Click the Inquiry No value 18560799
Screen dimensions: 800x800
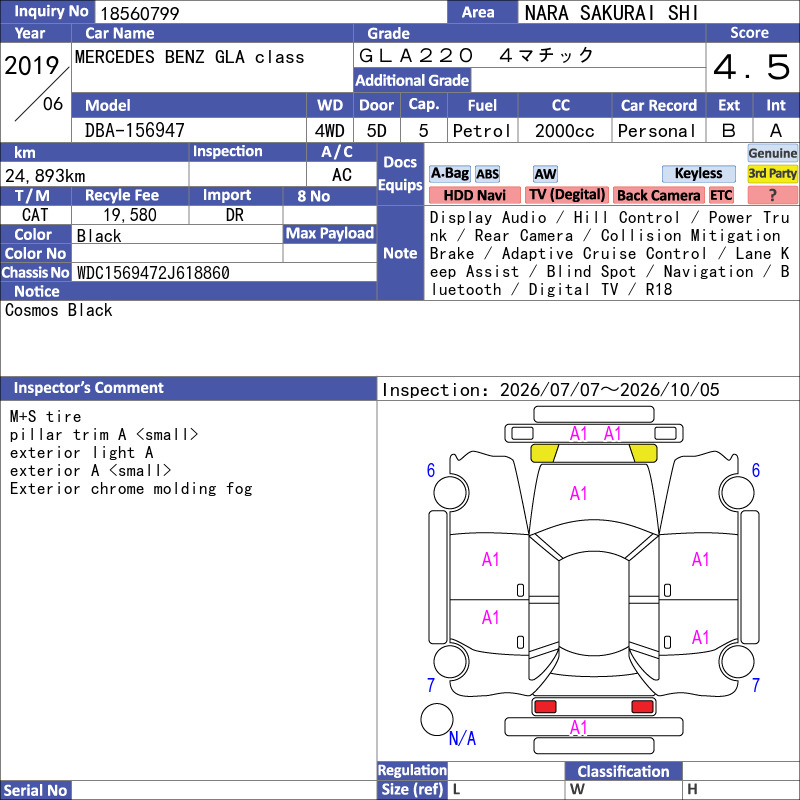click(x=139, y=13)
